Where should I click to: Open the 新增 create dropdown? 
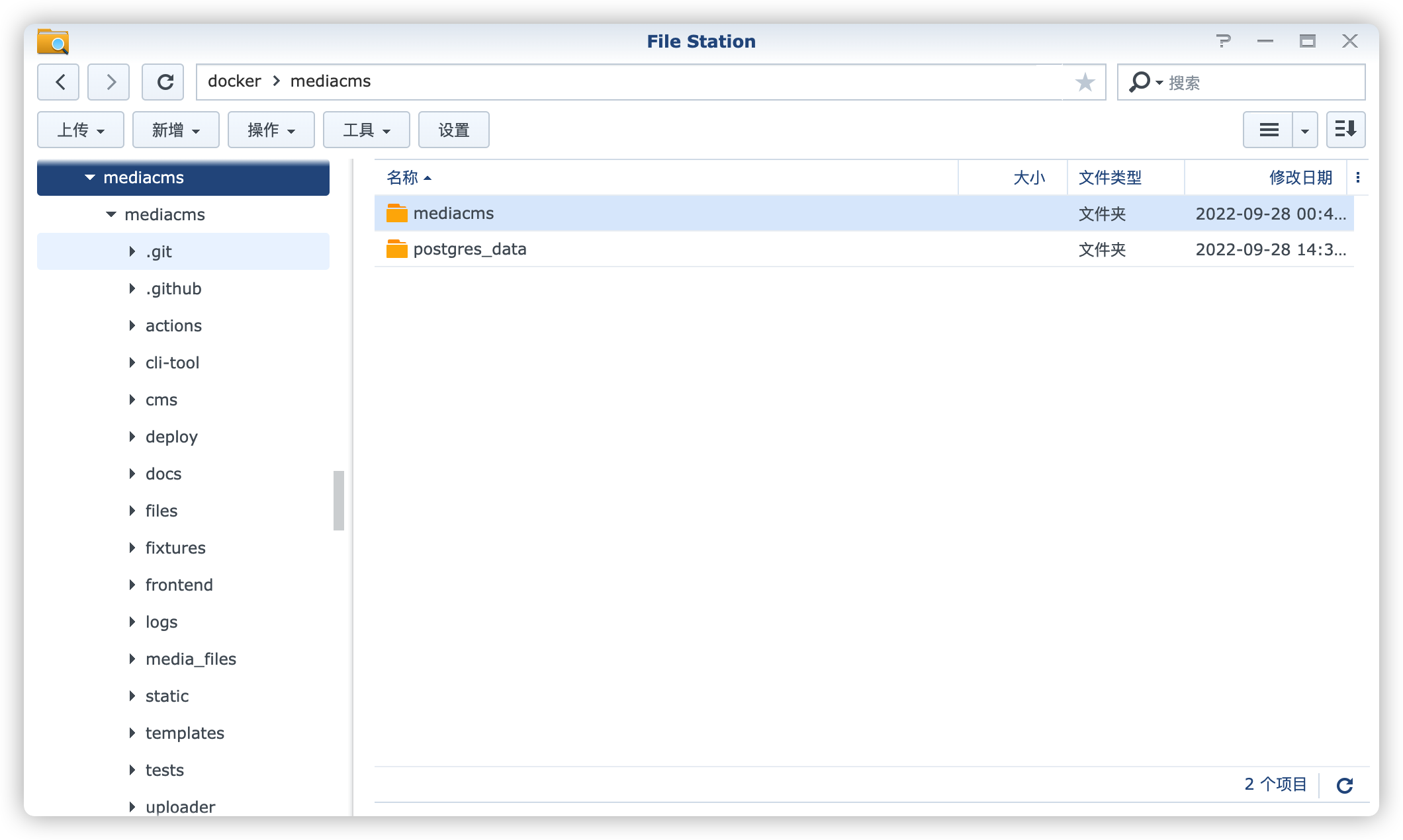click(176, 130)
